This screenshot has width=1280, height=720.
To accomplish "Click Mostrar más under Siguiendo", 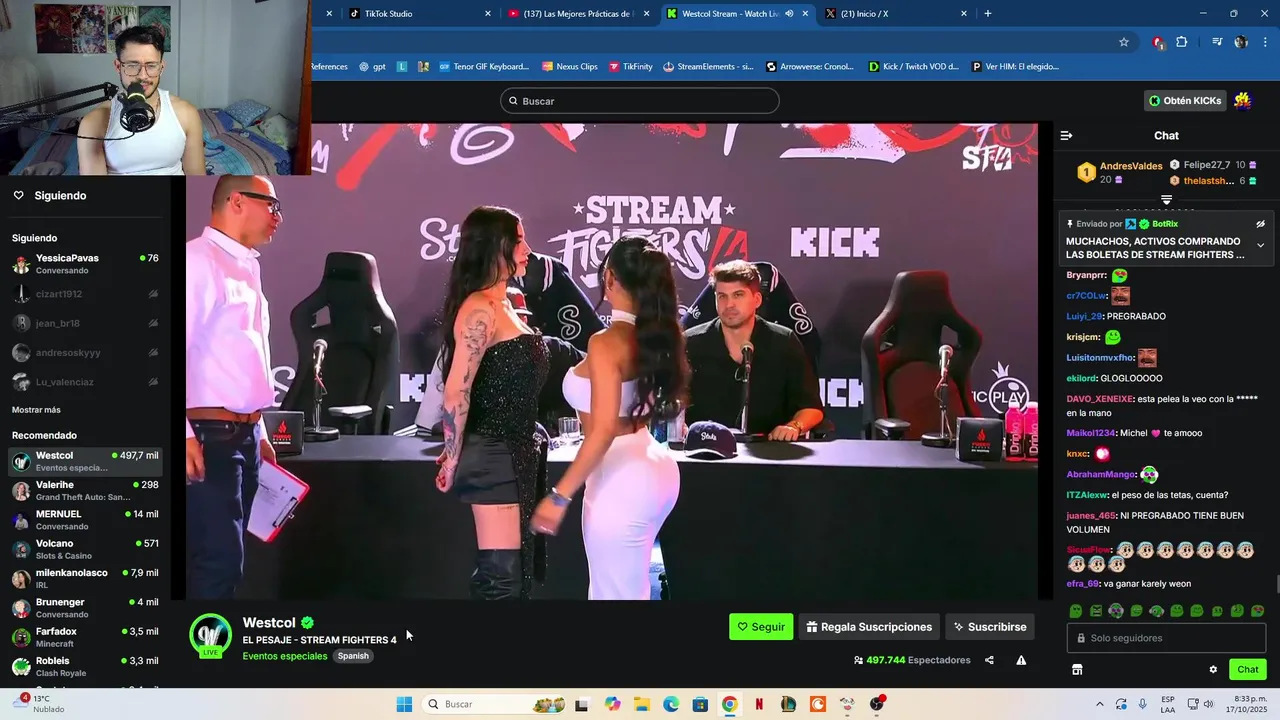I will click(x=36, y=410).
